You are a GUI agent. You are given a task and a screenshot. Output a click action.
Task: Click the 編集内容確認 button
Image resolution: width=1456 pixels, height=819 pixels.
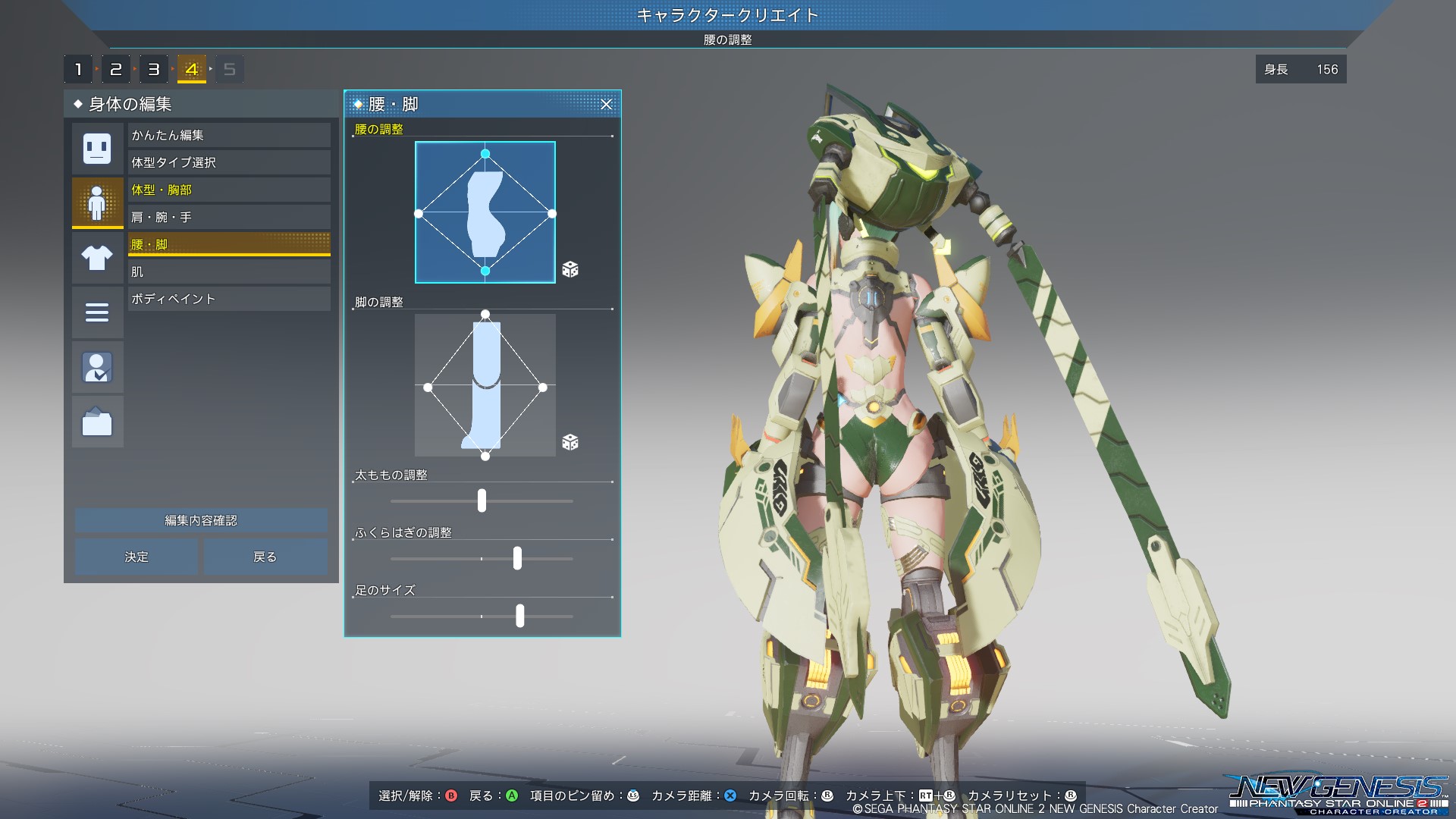coord(201,520)
